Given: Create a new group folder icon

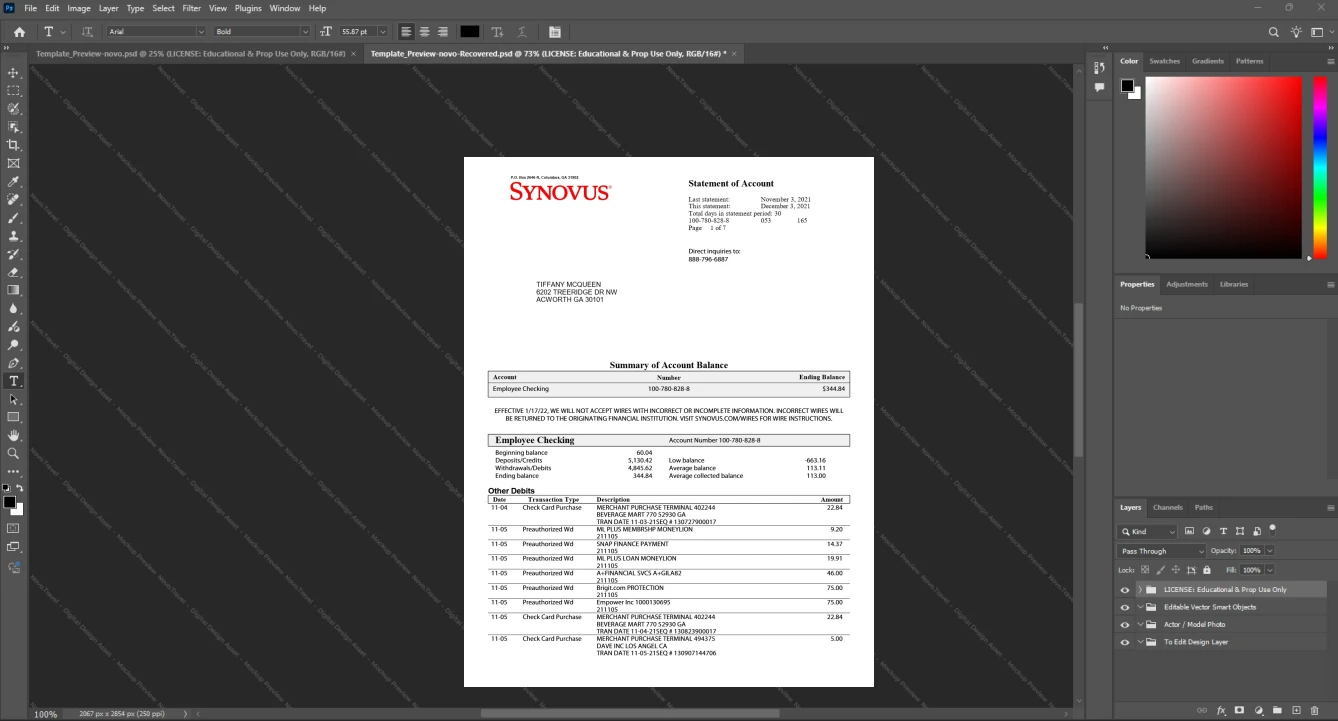Looking at the screenshot, I should [1278, 710].
